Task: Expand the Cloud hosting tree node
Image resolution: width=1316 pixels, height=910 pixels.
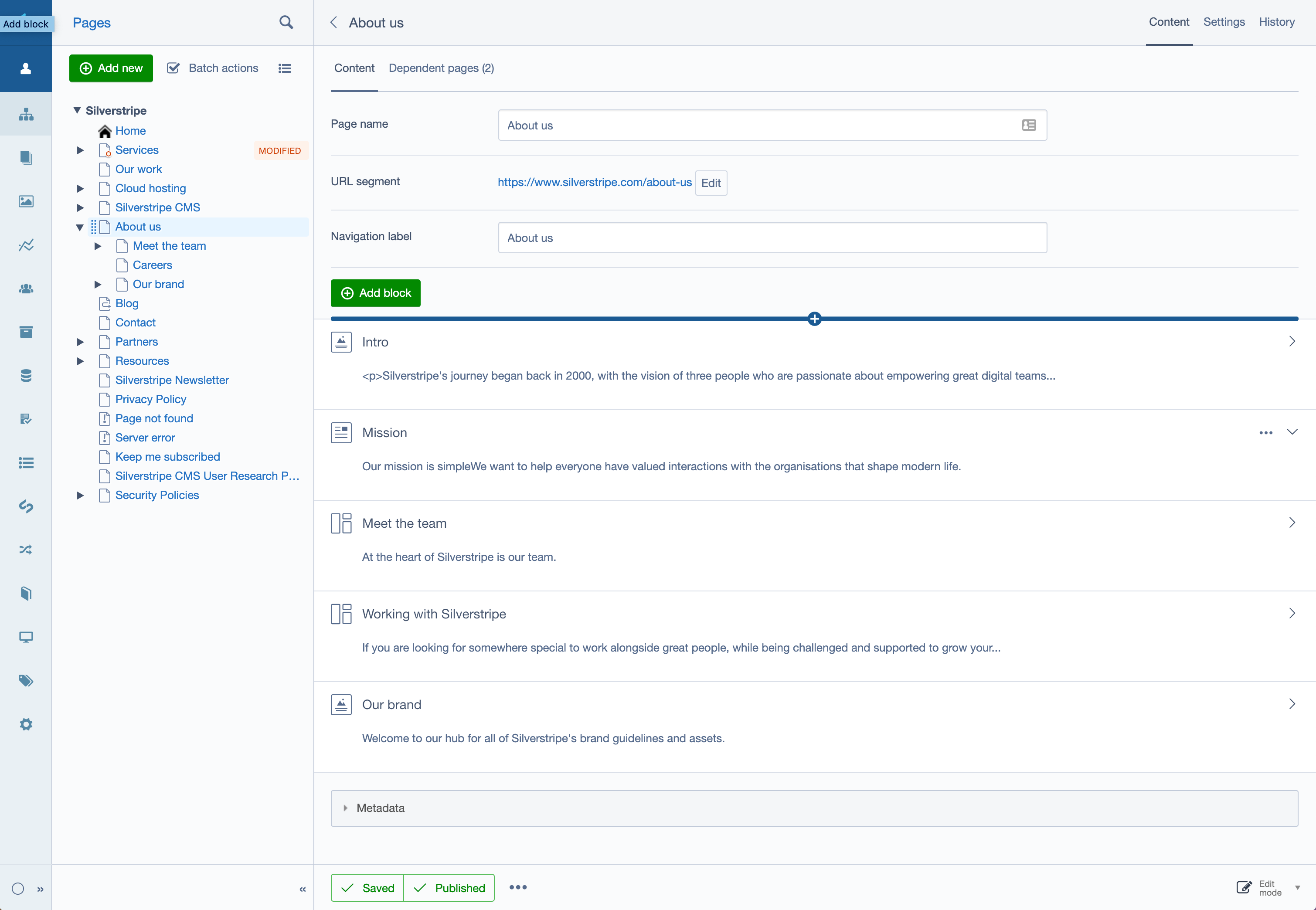Action: (80, 188)
